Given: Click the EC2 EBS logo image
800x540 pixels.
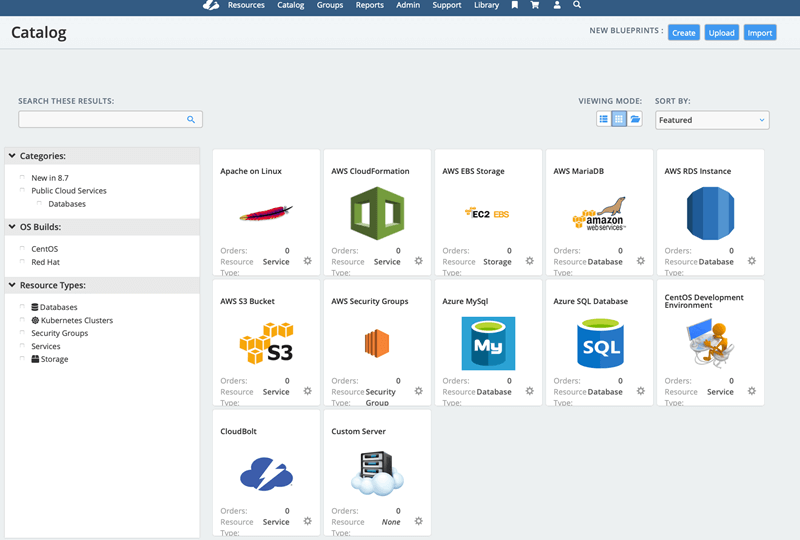Looking at the screenshot, I should click(x=487, y=213).
